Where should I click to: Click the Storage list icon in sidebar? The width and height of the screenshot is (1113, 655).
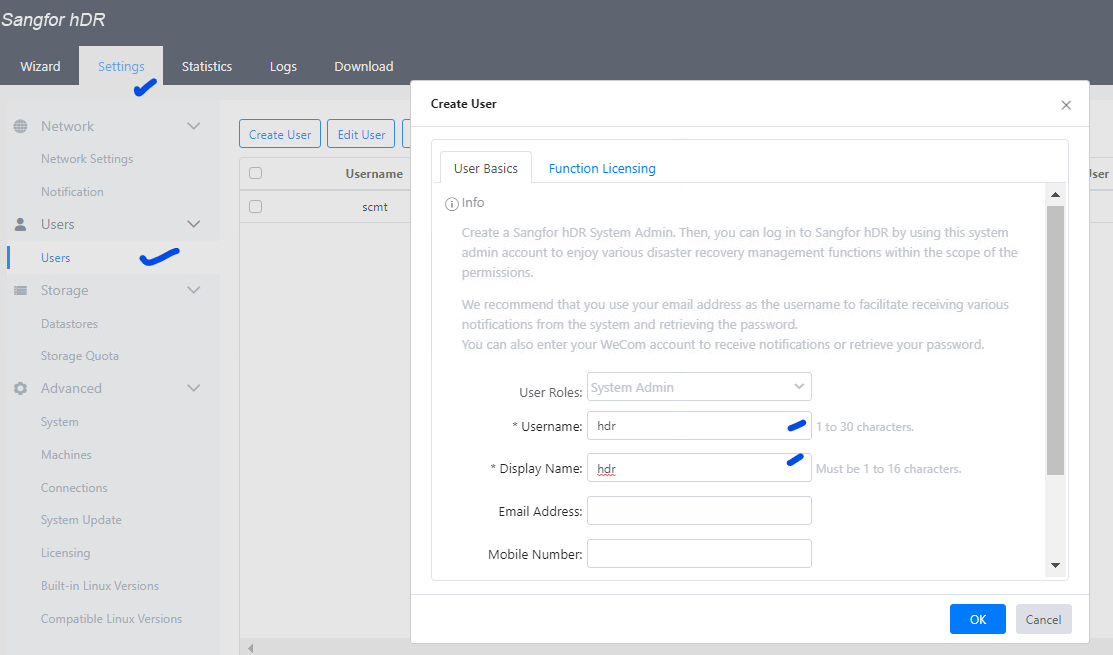[22, 290]
